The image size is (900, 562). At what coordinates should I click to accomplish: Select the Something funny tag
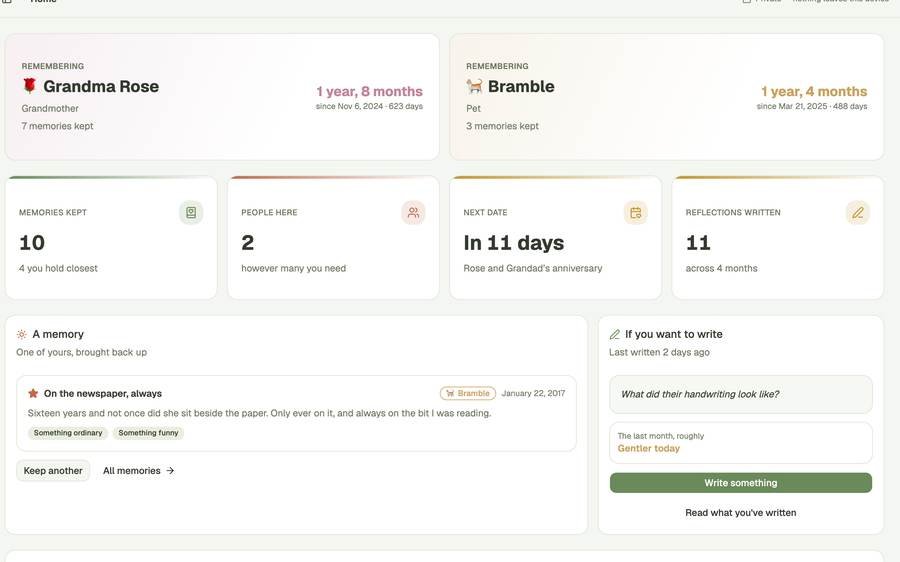(148, 433)
